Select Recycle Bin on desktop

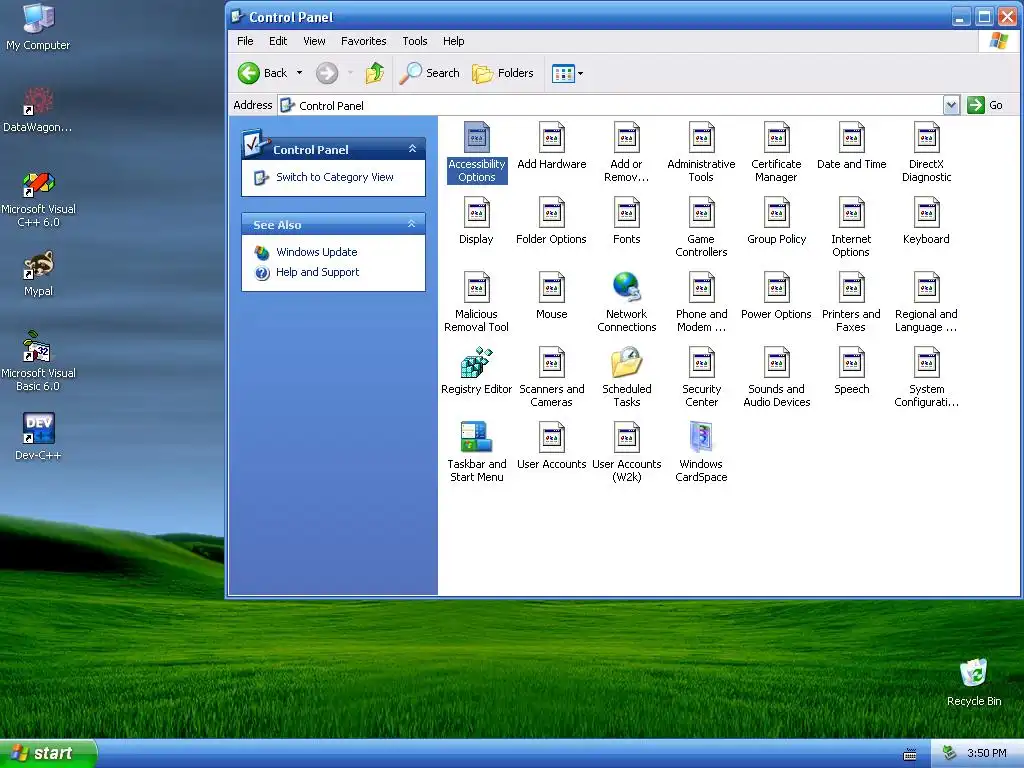tap(974, 682)
